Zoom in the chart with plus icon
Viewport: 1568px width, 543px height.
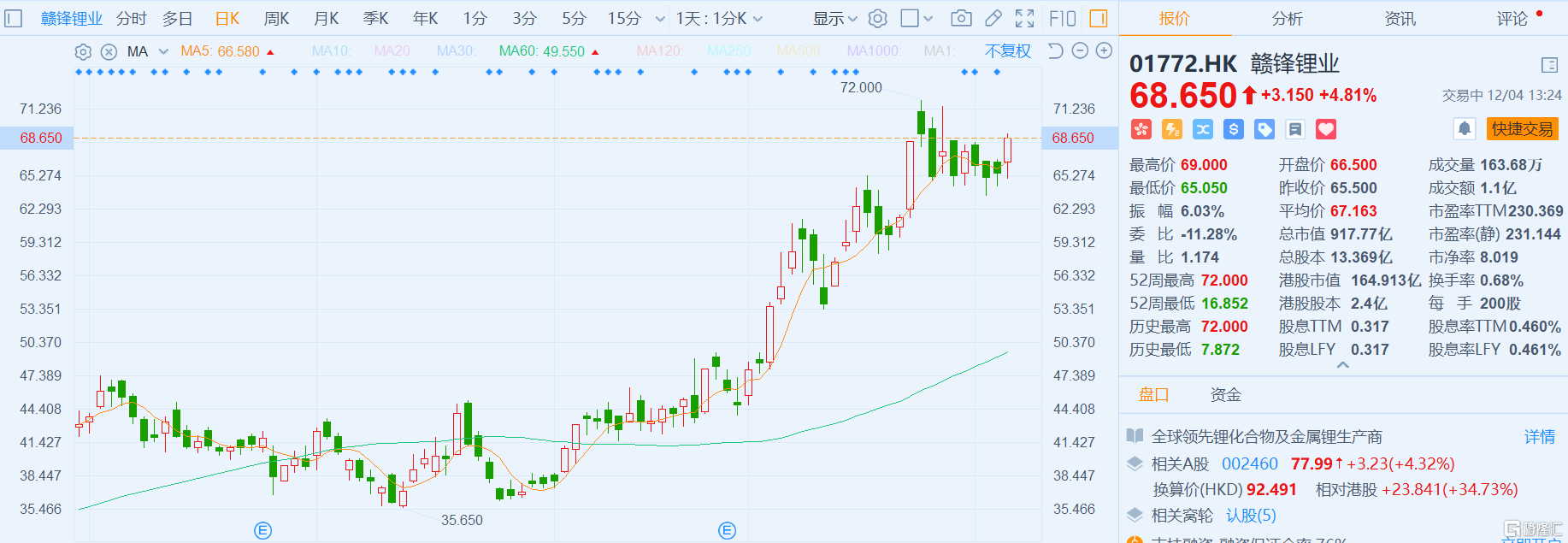coord(1105,51)
